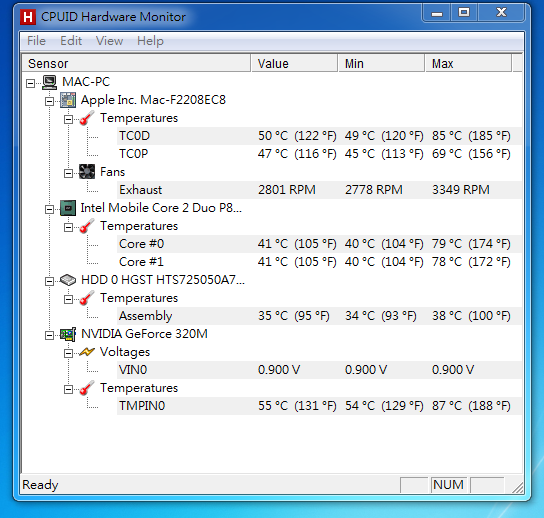Screen dimensions: 544x518
Task: Open the File menu
Action: click(36, 41)
